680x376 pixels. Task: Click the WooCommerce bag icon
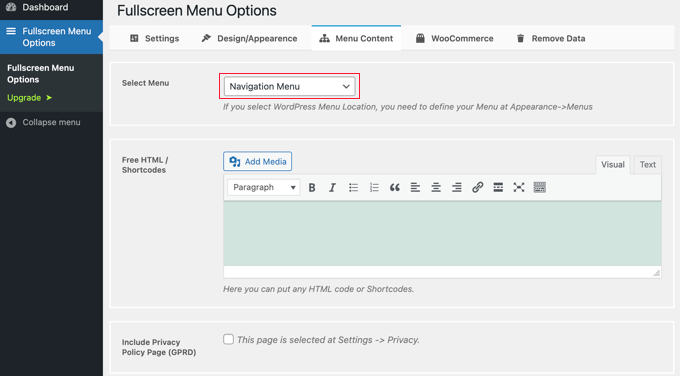coord(420,38)
